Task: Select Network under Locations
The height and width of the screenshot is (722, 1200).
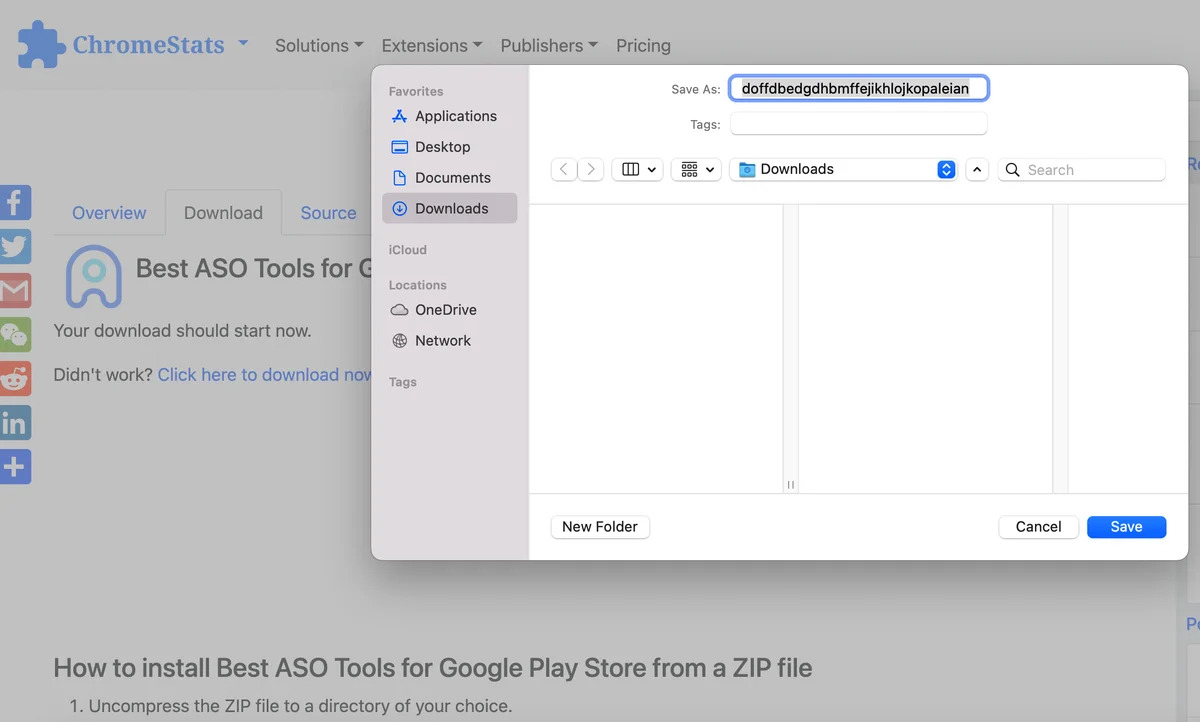Action: point(449,341)
